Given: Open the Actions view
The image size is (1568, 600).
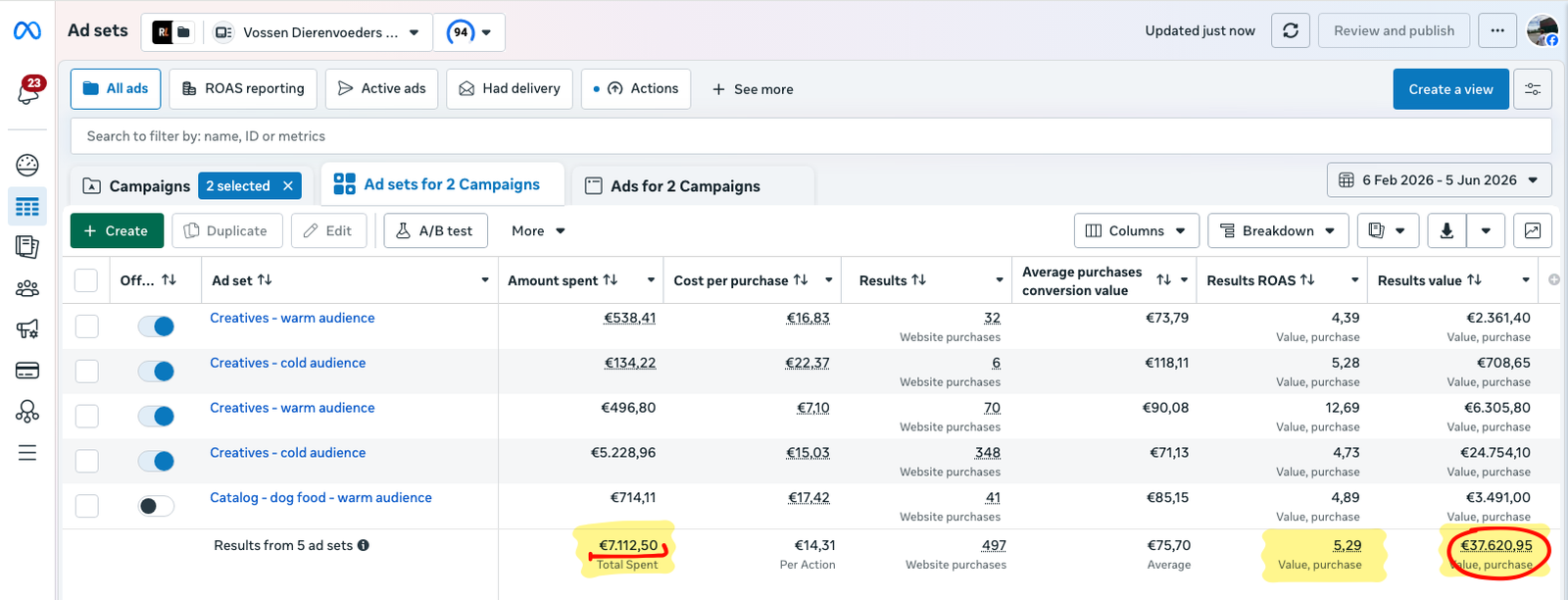Looking at the screenshot, I should (636, 89).
